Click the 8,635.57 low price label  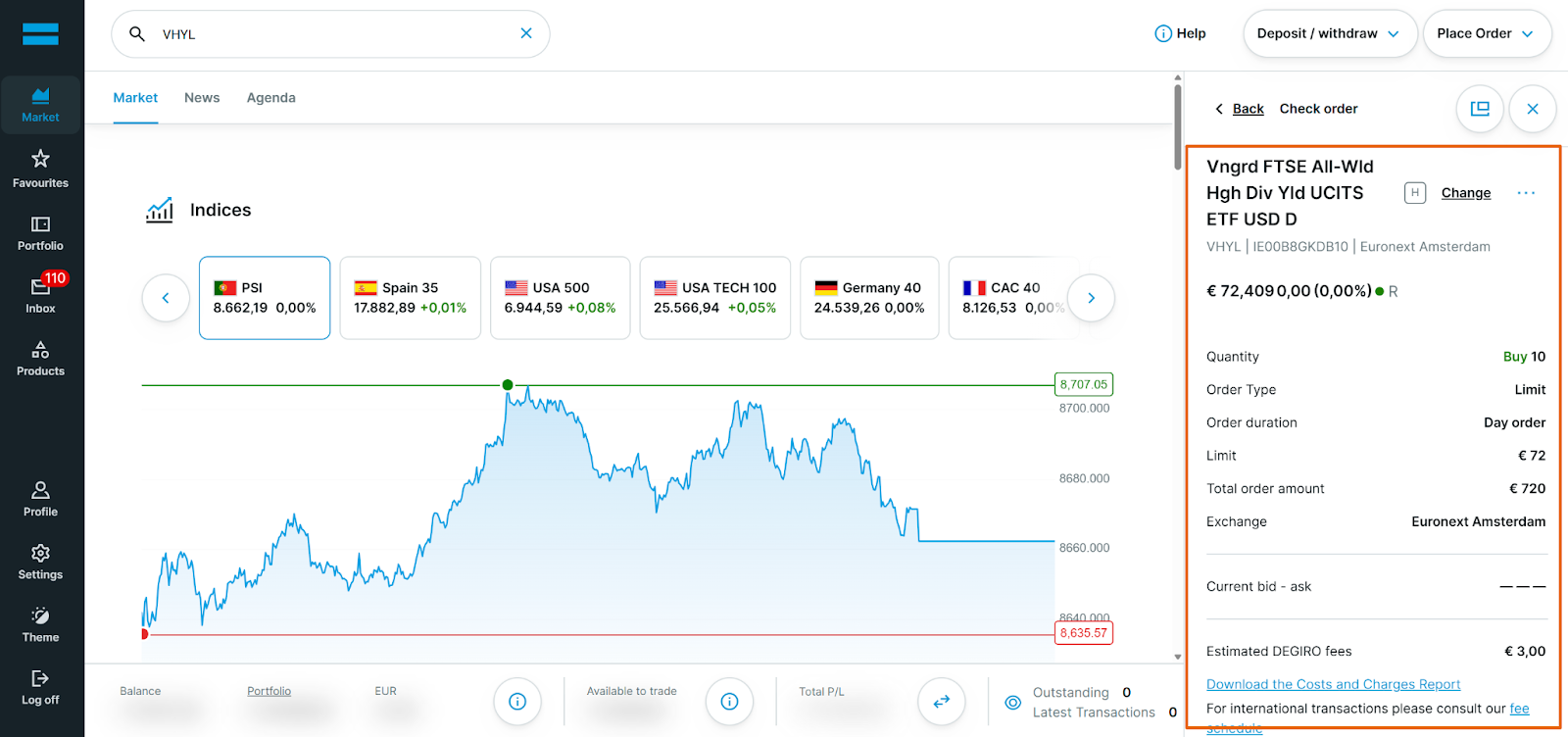click(1083, 633)
